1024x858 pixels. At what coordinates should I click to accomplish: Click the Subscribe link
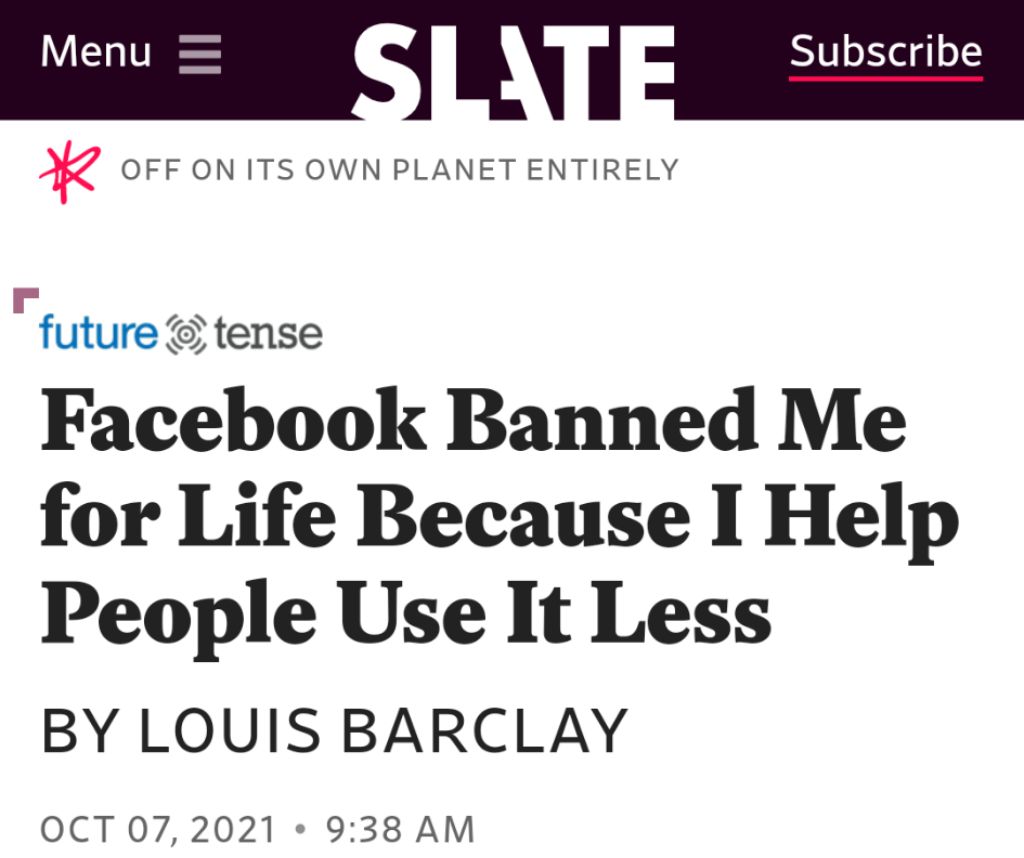click(x=886, y=51)
